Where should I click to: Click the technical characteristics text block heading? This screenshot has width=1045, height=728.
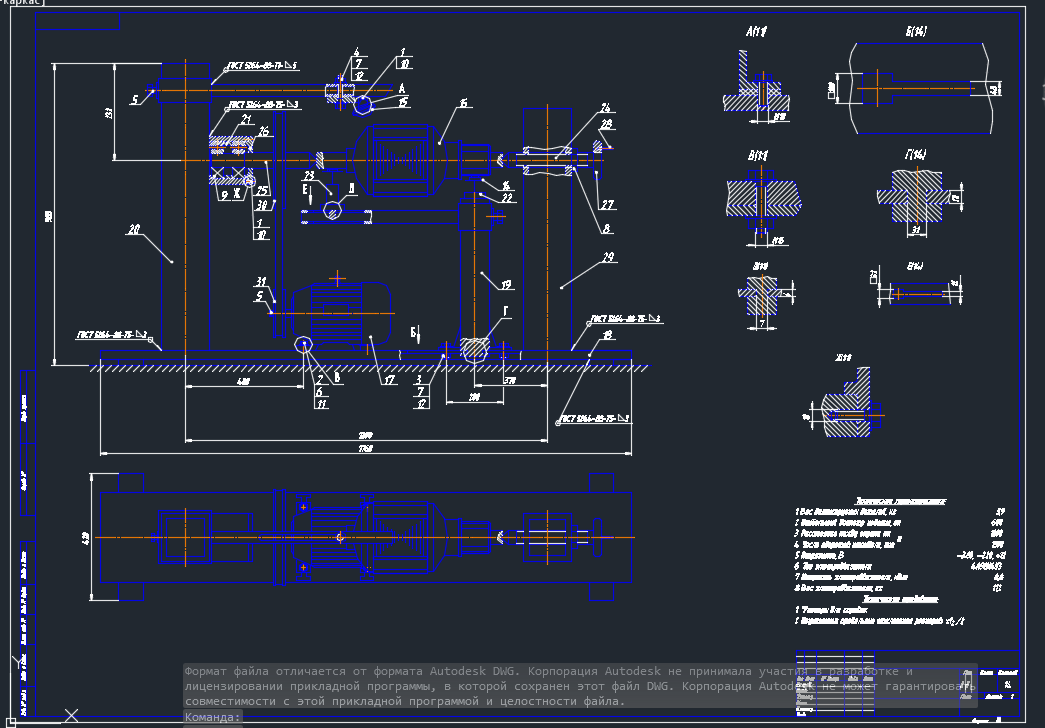click(x=900, y=500)
